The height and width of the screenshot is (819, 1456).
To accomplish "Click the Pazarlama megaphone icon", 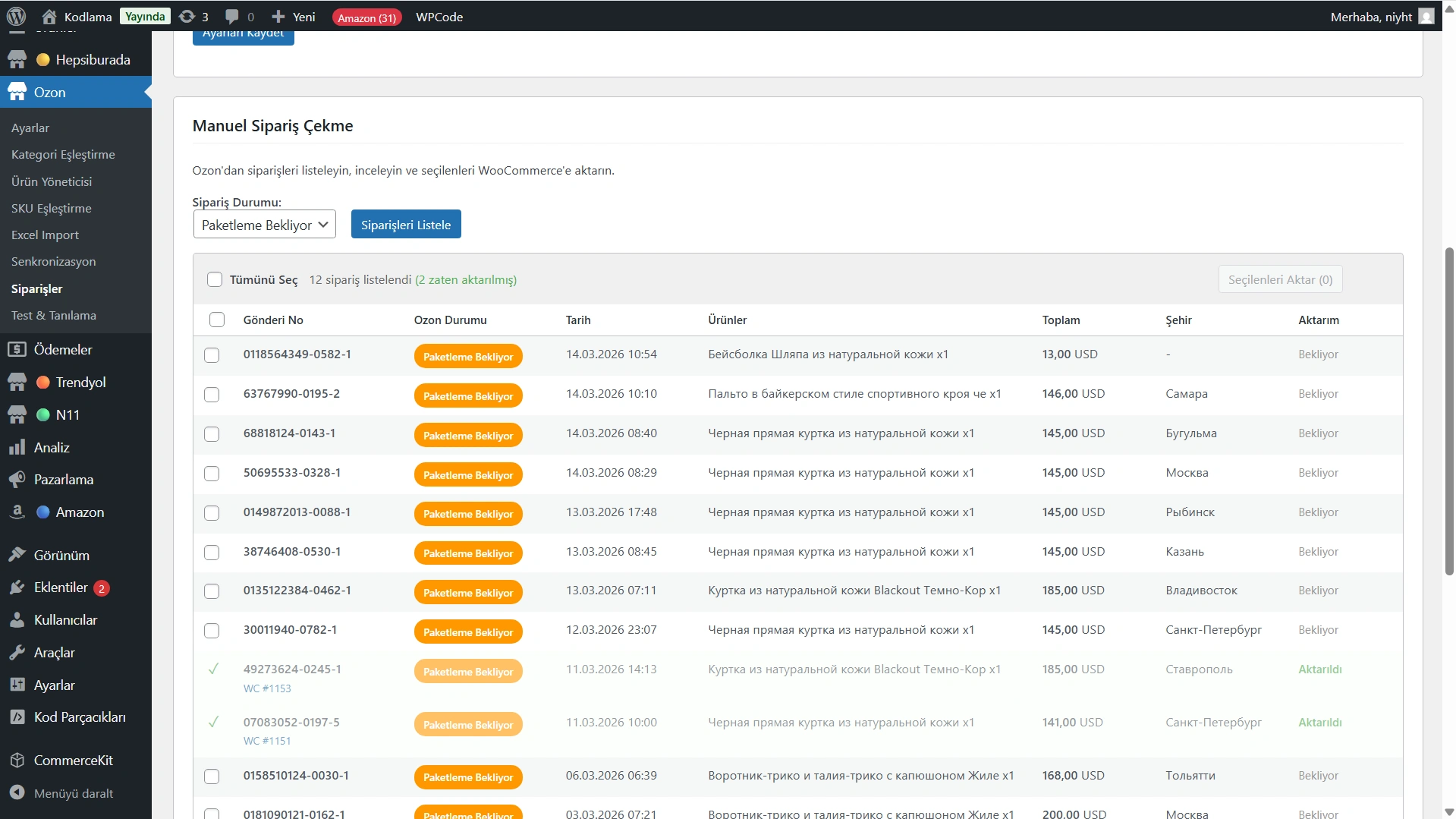I will (17, 480).
